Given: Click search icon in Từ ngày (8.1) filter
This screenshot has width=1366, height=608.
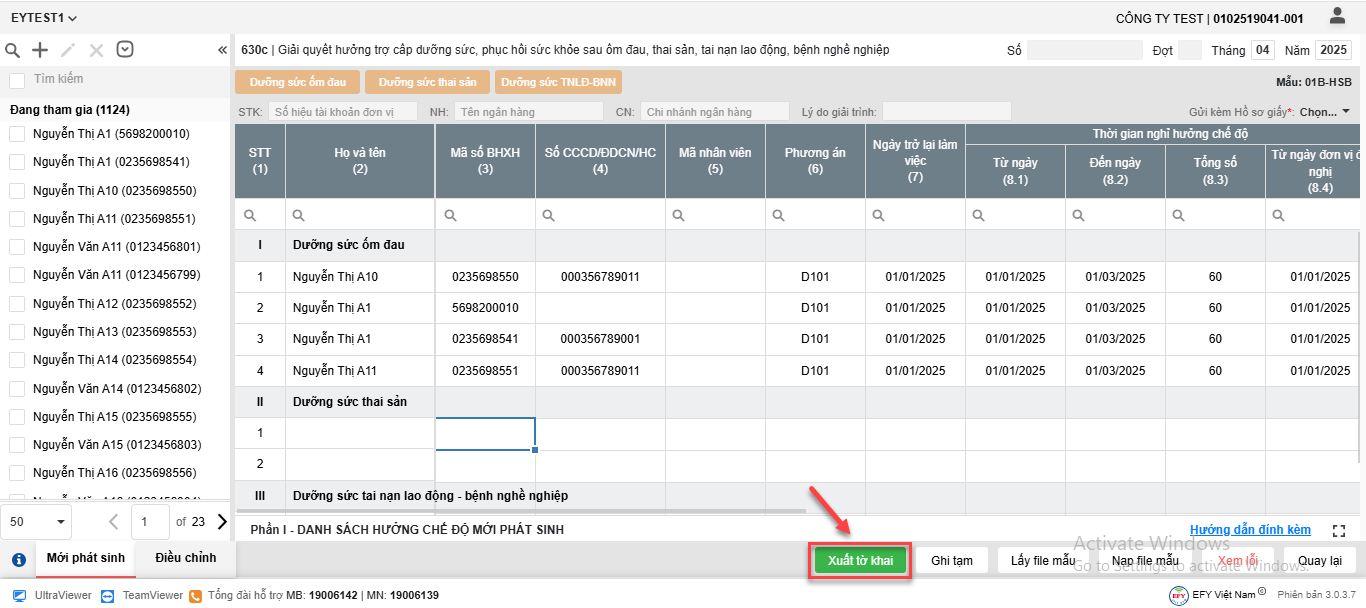Looking at the screenshot, I should tap(980, 215).
